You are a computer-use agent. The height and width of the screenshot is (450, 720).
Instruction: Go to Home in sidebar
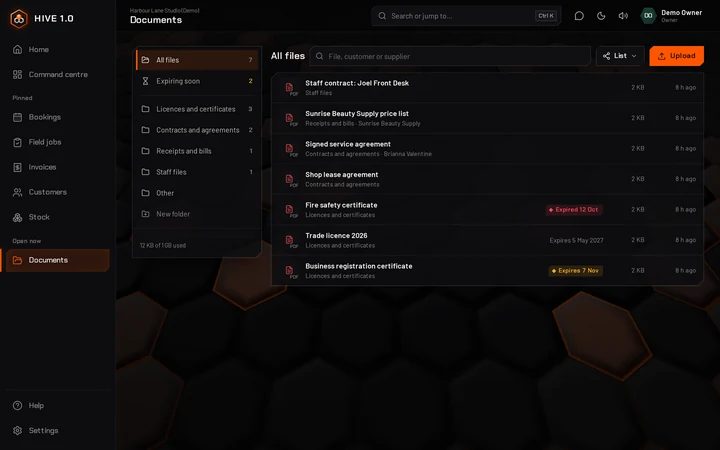[39, 50]
